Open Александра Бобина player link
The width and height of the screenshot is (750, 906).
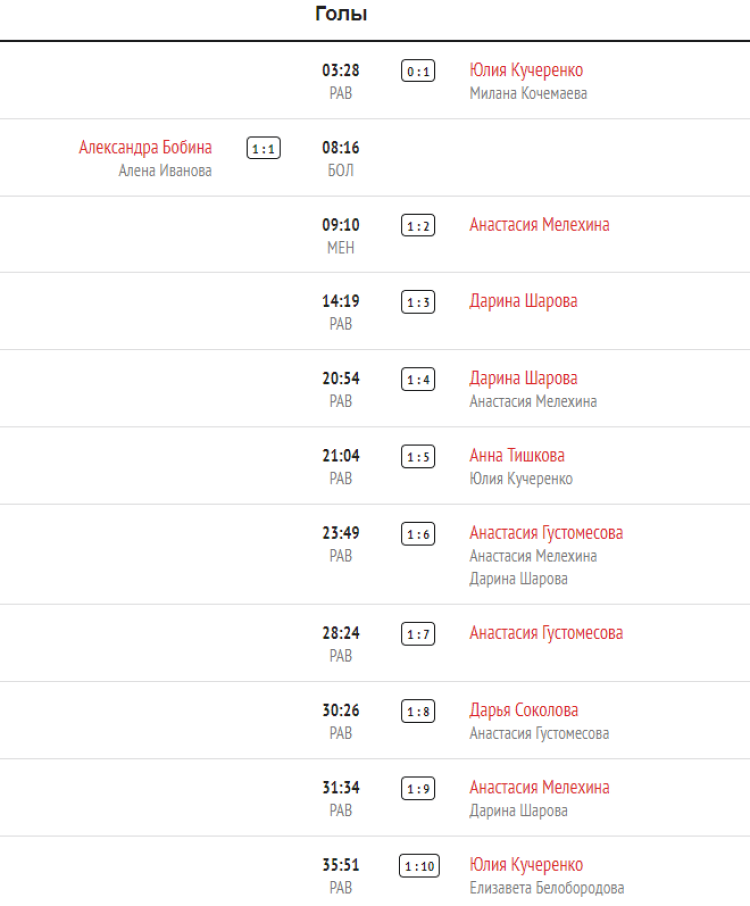(x=145, y=148)
